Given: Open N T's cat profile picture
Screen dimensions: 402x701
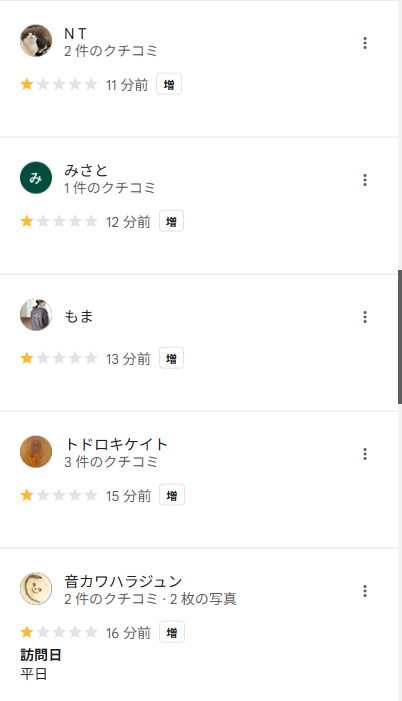Looking at the screenshot, I should pyautogui.click(x=36, y=41).
